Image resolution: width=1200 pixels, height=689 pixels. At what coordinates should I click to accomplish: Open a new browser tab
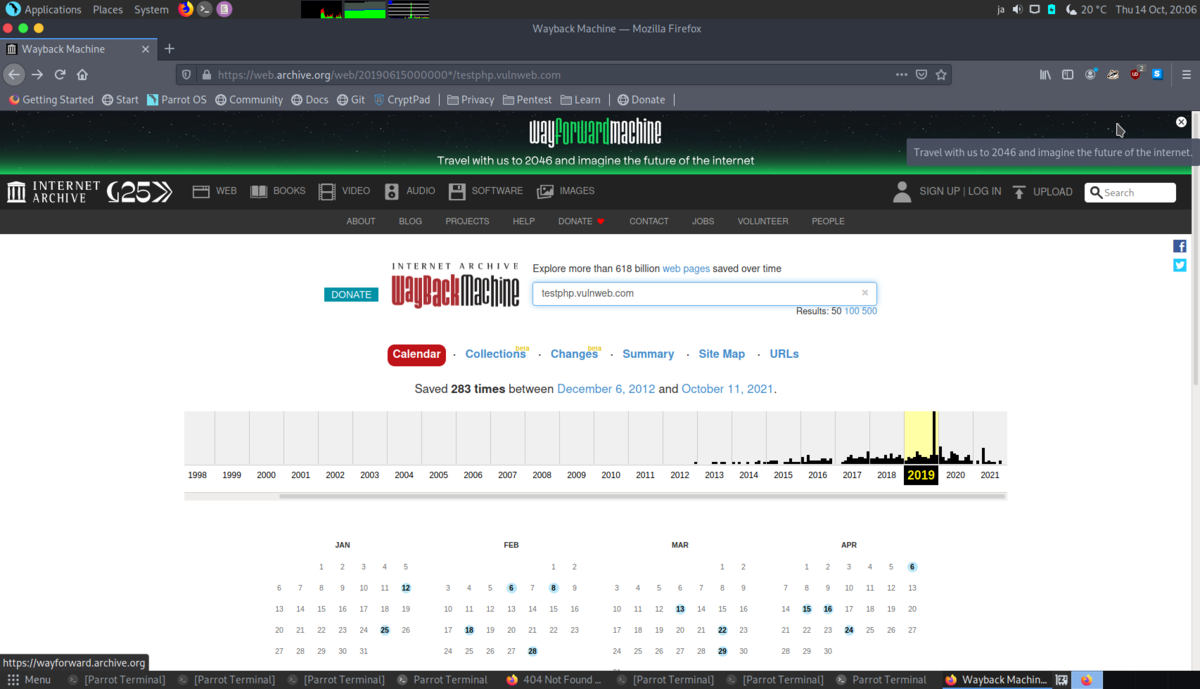[x=169, y=48]
